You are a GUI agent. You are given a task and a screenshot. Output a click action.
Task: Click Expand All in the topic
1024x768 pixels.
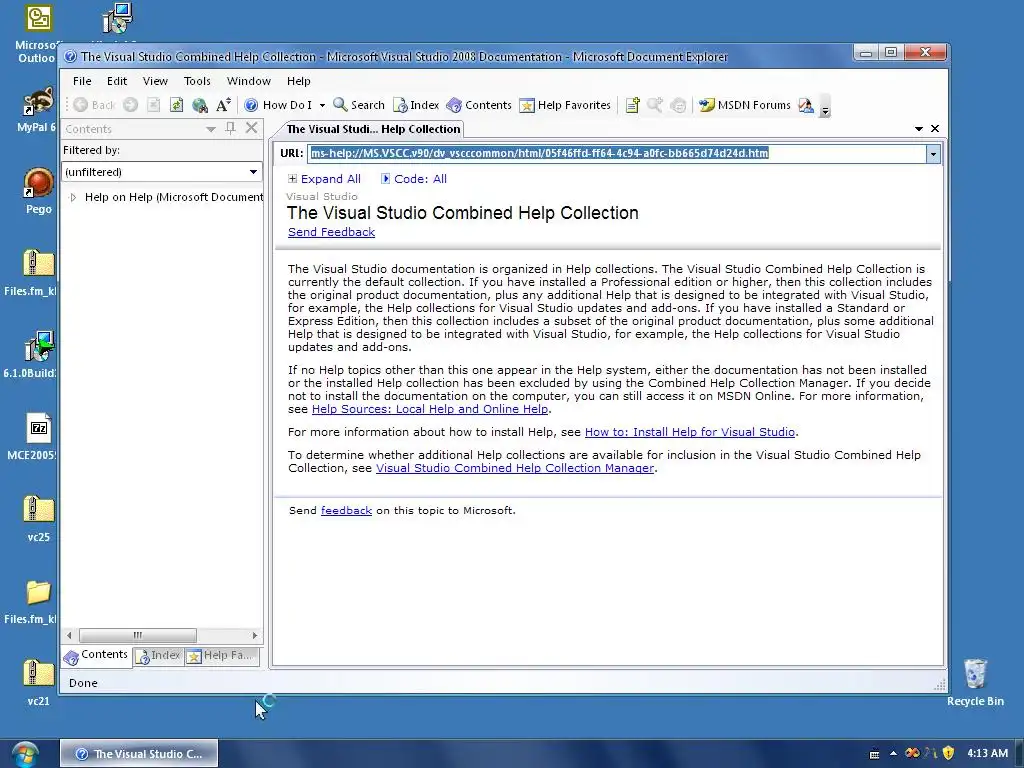tap(325, 179)
